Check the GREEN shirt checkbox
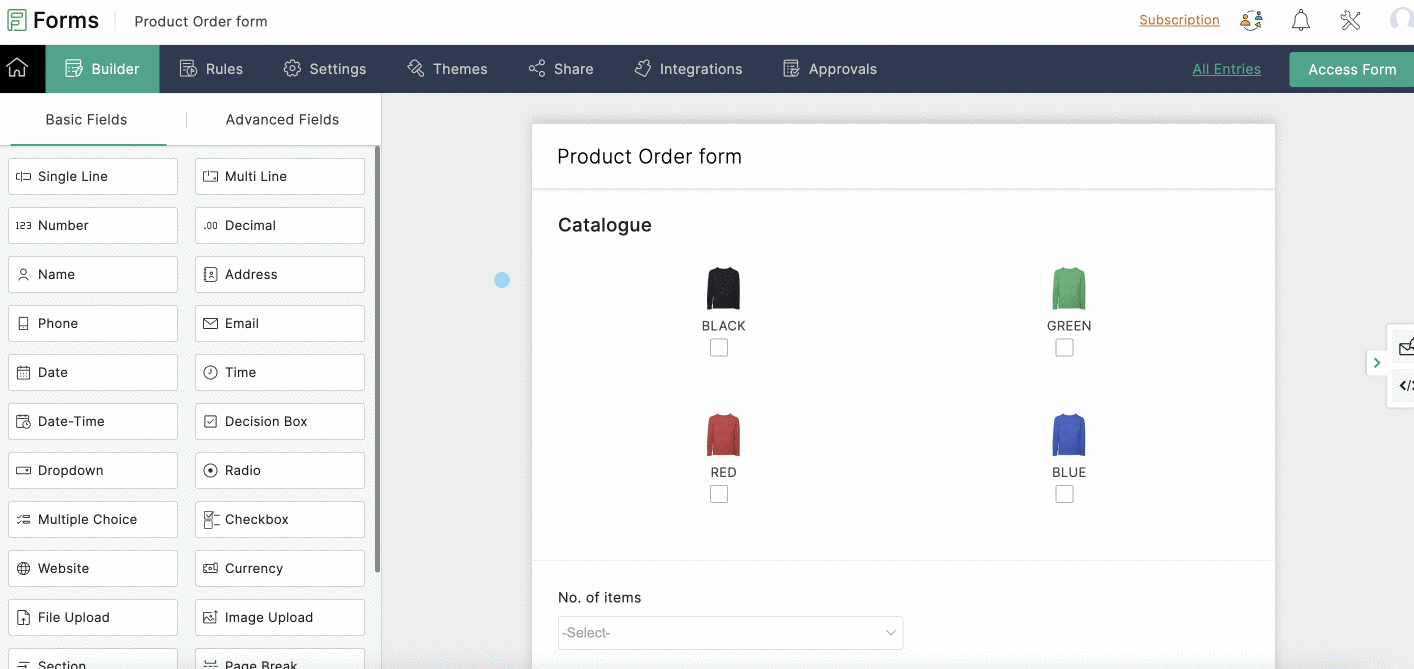This screenshot has height=669, width=1414. coord(1064,347)
